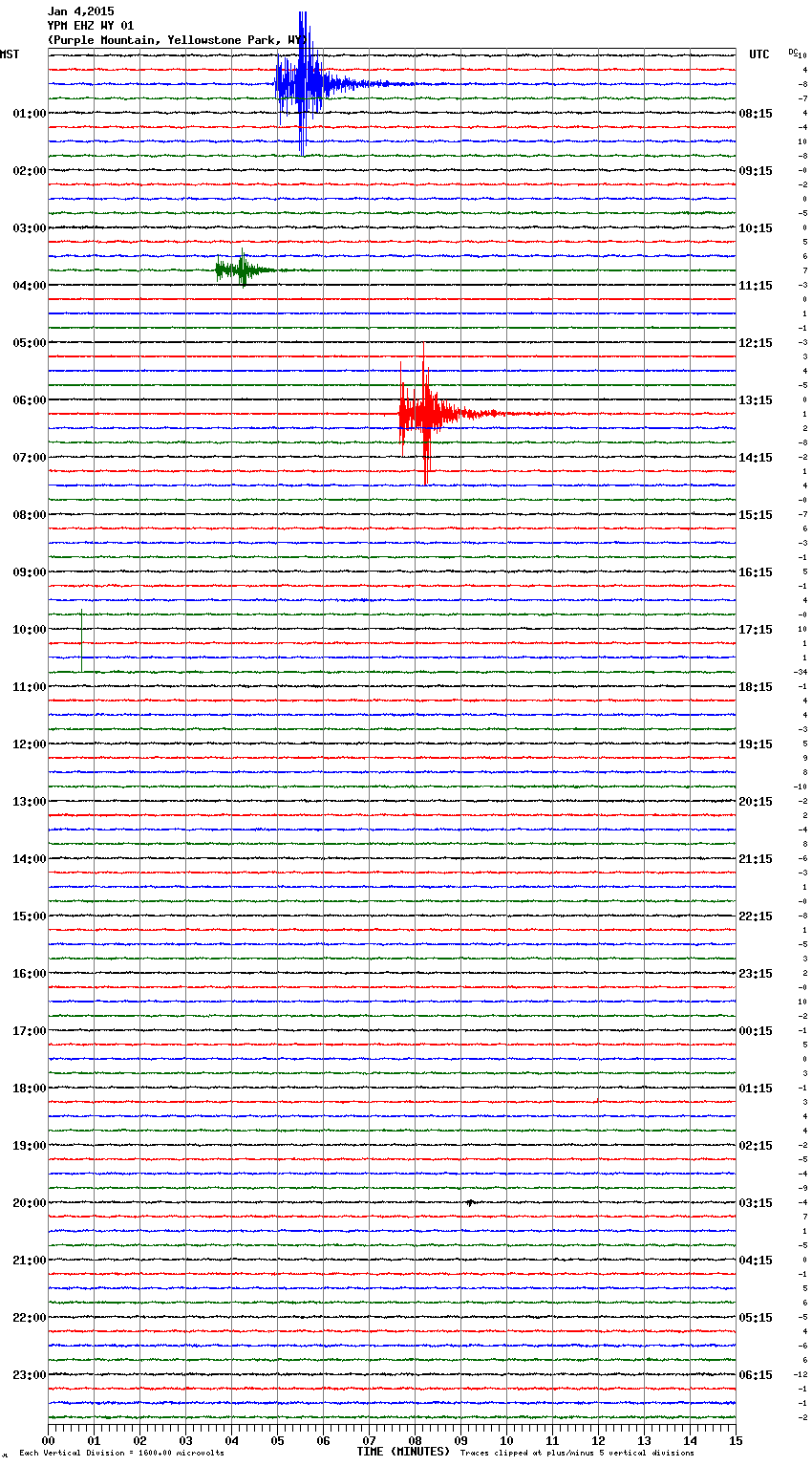
Task: Click the 11:15 UTC row label
Action: pos(756,285)
